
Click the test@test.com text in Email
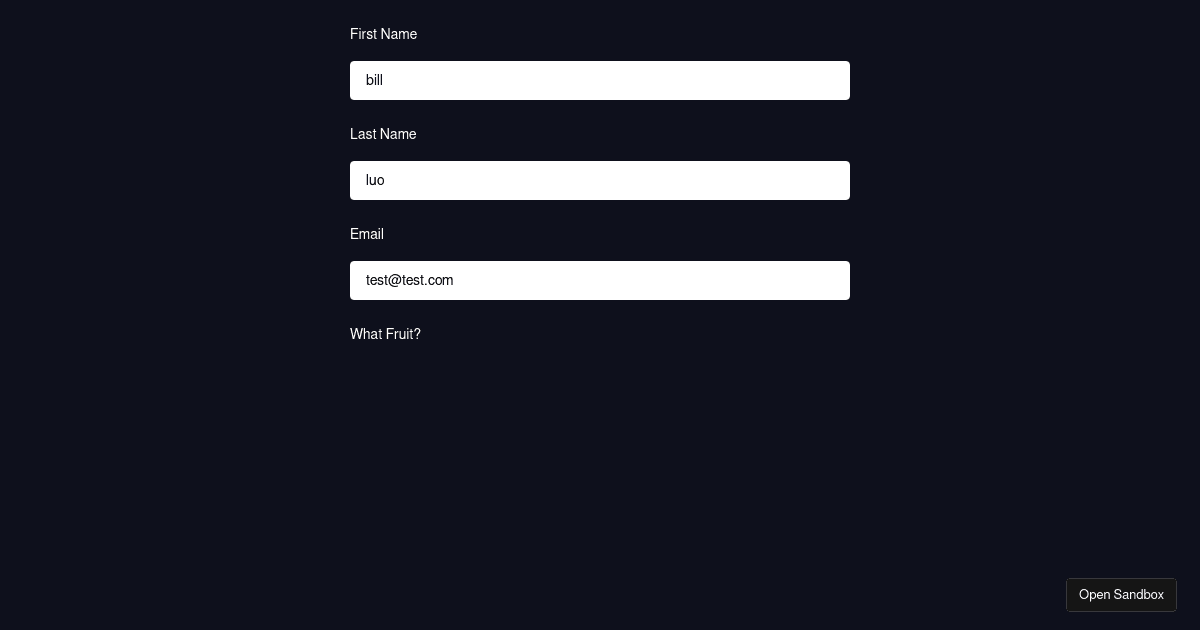[410, 280]
